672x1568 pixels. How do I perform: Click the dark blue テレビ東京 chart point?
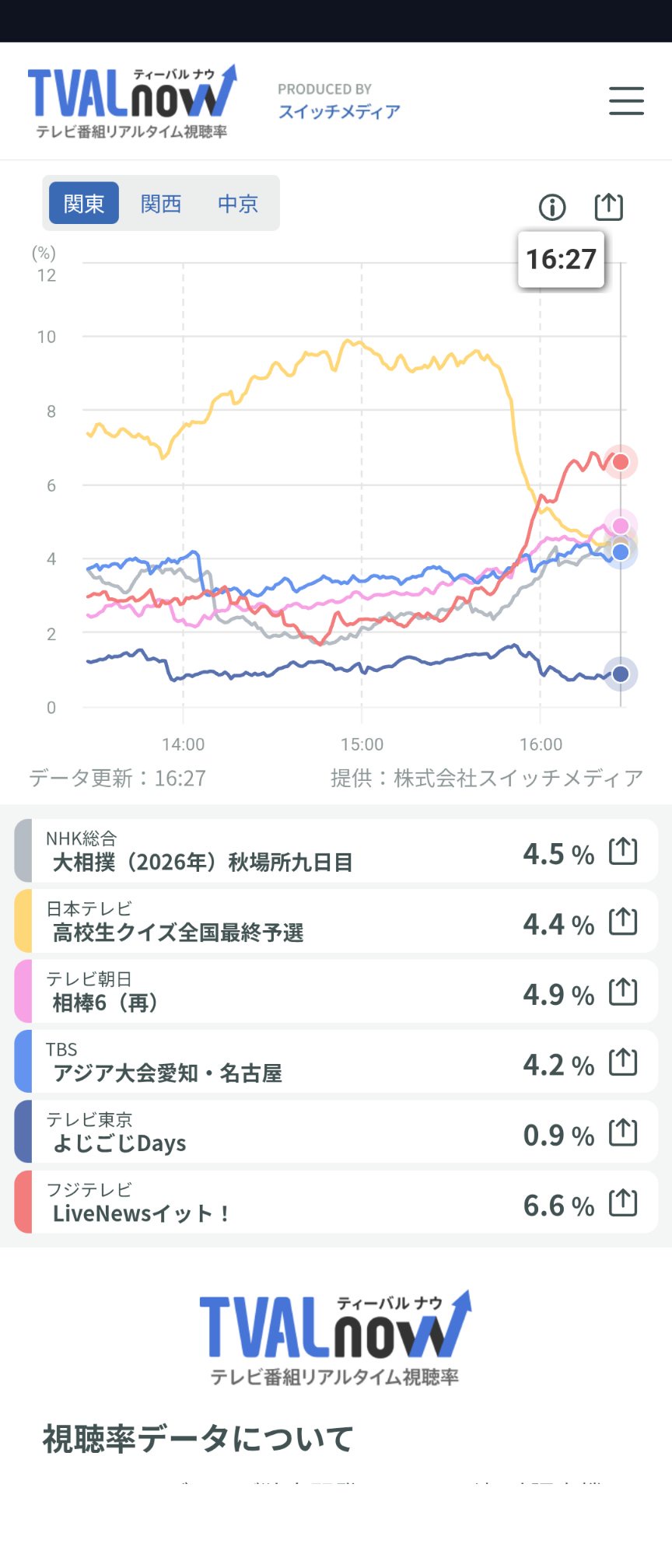tap(621, 674)
